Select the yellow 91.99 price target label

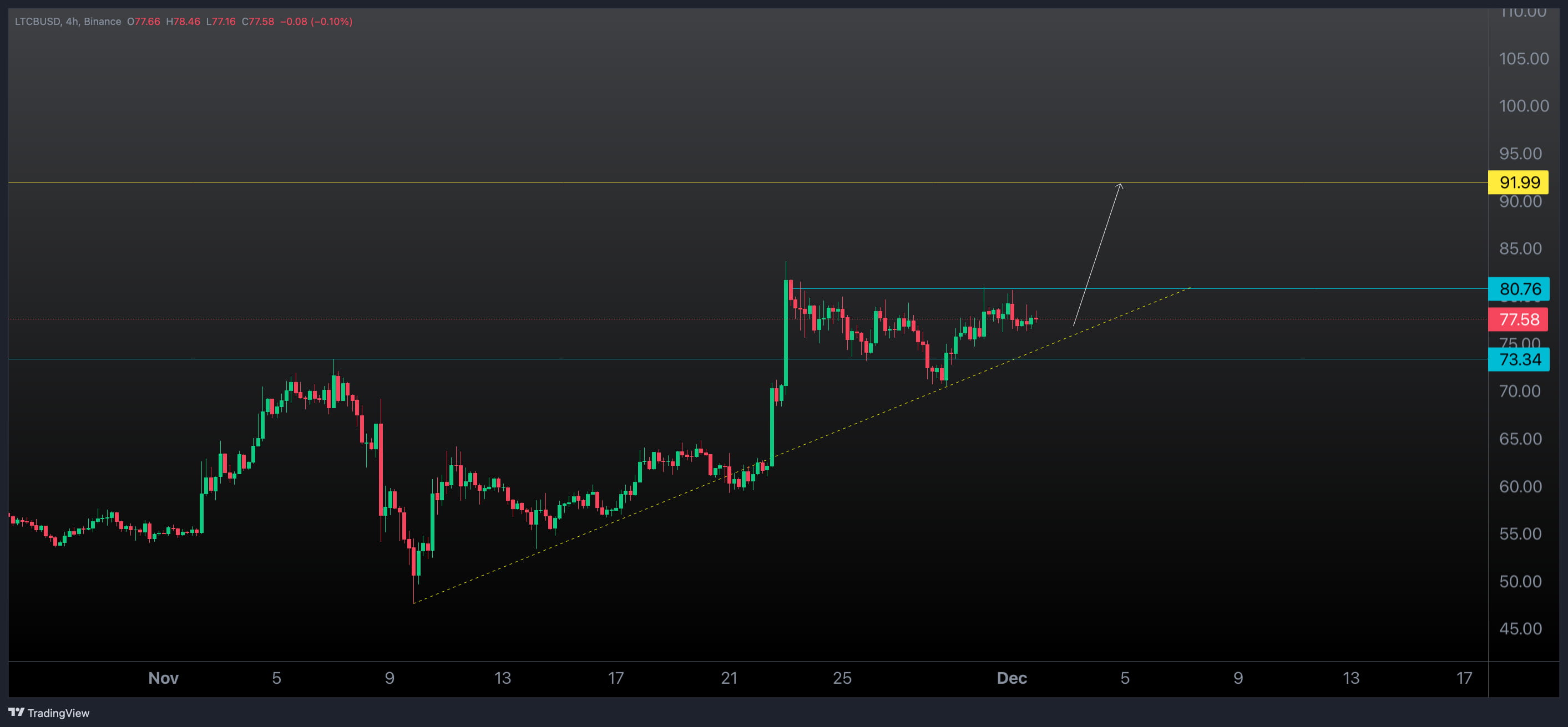(x=1520, y=182)
